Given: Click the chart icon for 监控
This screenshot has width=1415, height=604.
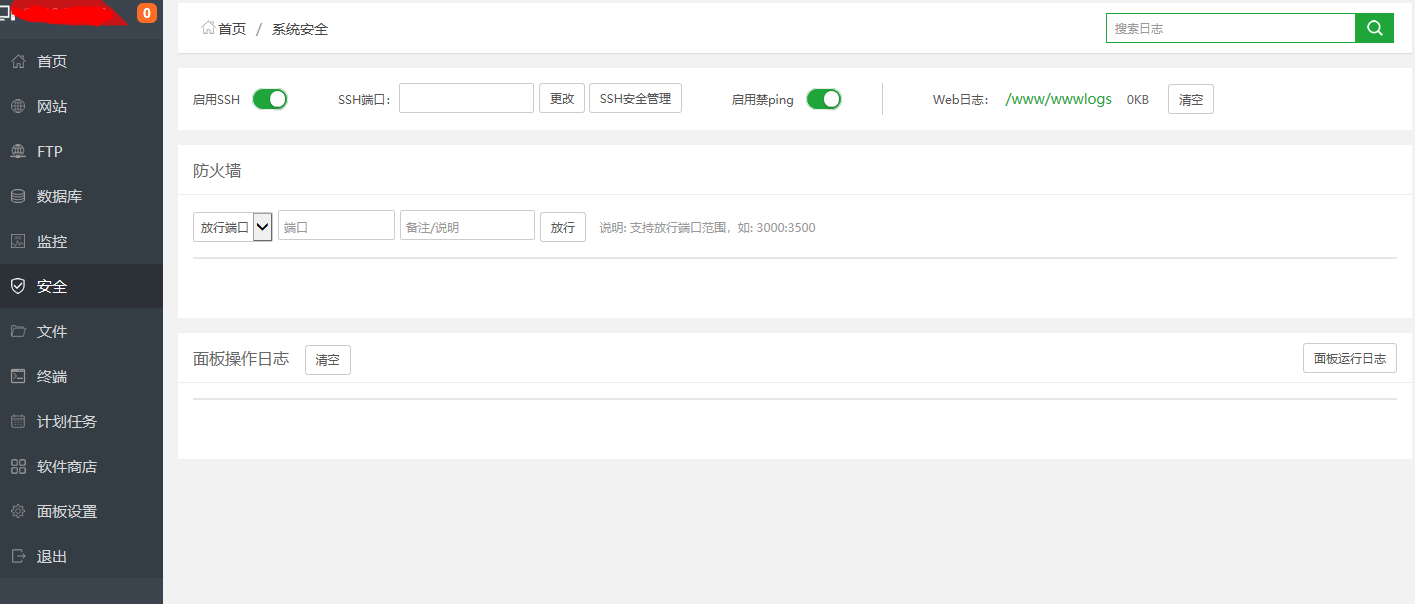Looking at the screenshot, I should (x=18, y=242).
